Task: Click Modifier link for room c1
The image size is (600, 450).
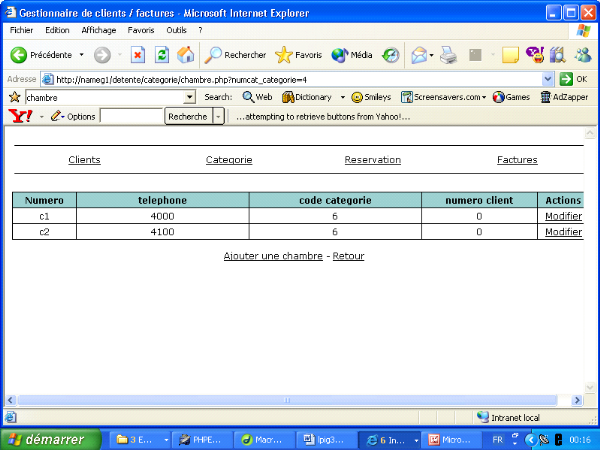Action: pos(563,216)
